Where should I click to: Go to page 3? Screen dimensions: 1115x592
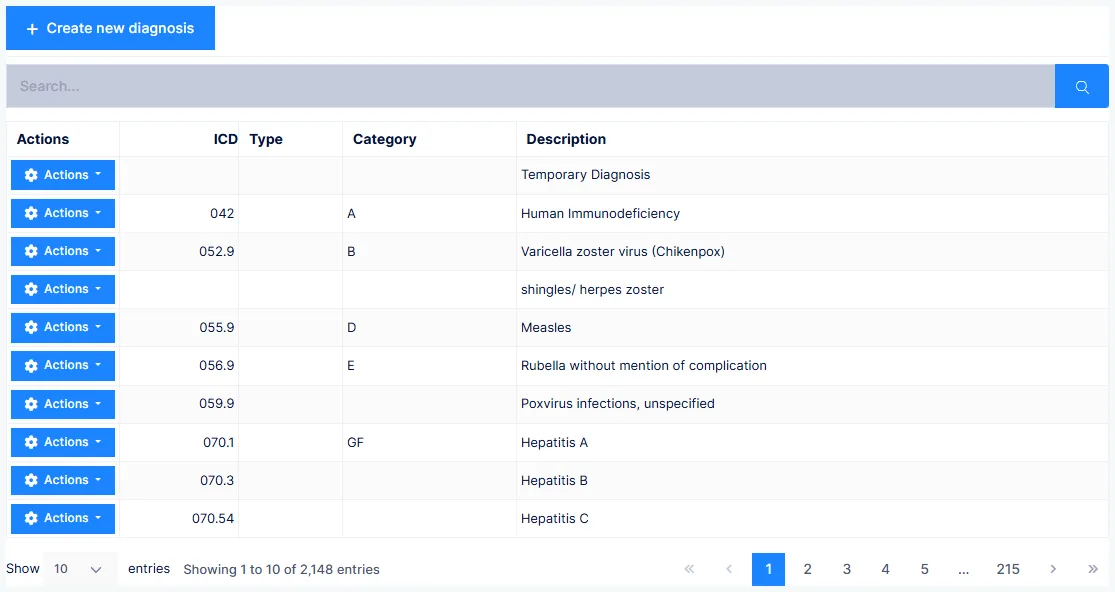tap(846, 569)
